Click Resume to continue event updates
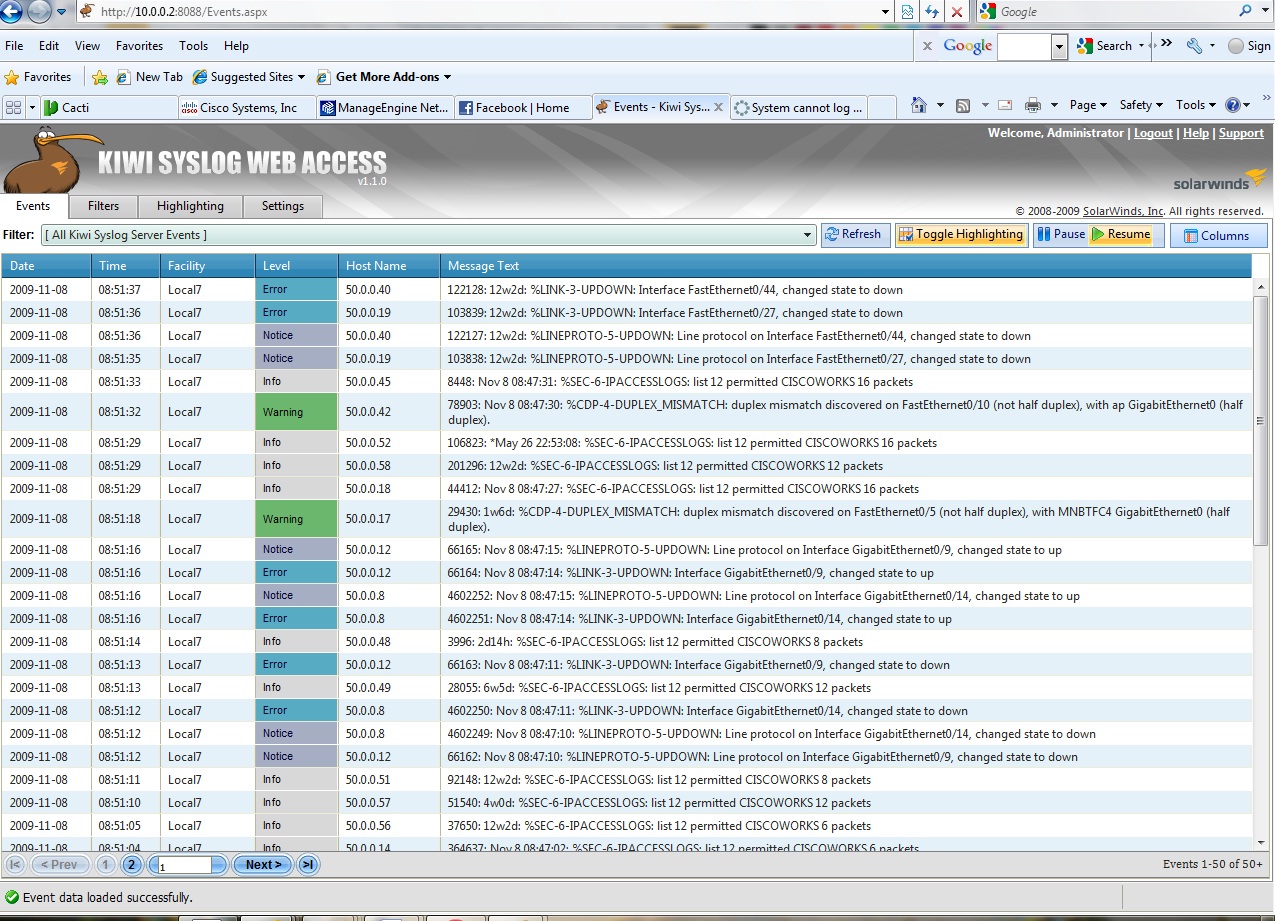Image resolution: width=1275 pixels, height=921 pixels. point(1121,235)
